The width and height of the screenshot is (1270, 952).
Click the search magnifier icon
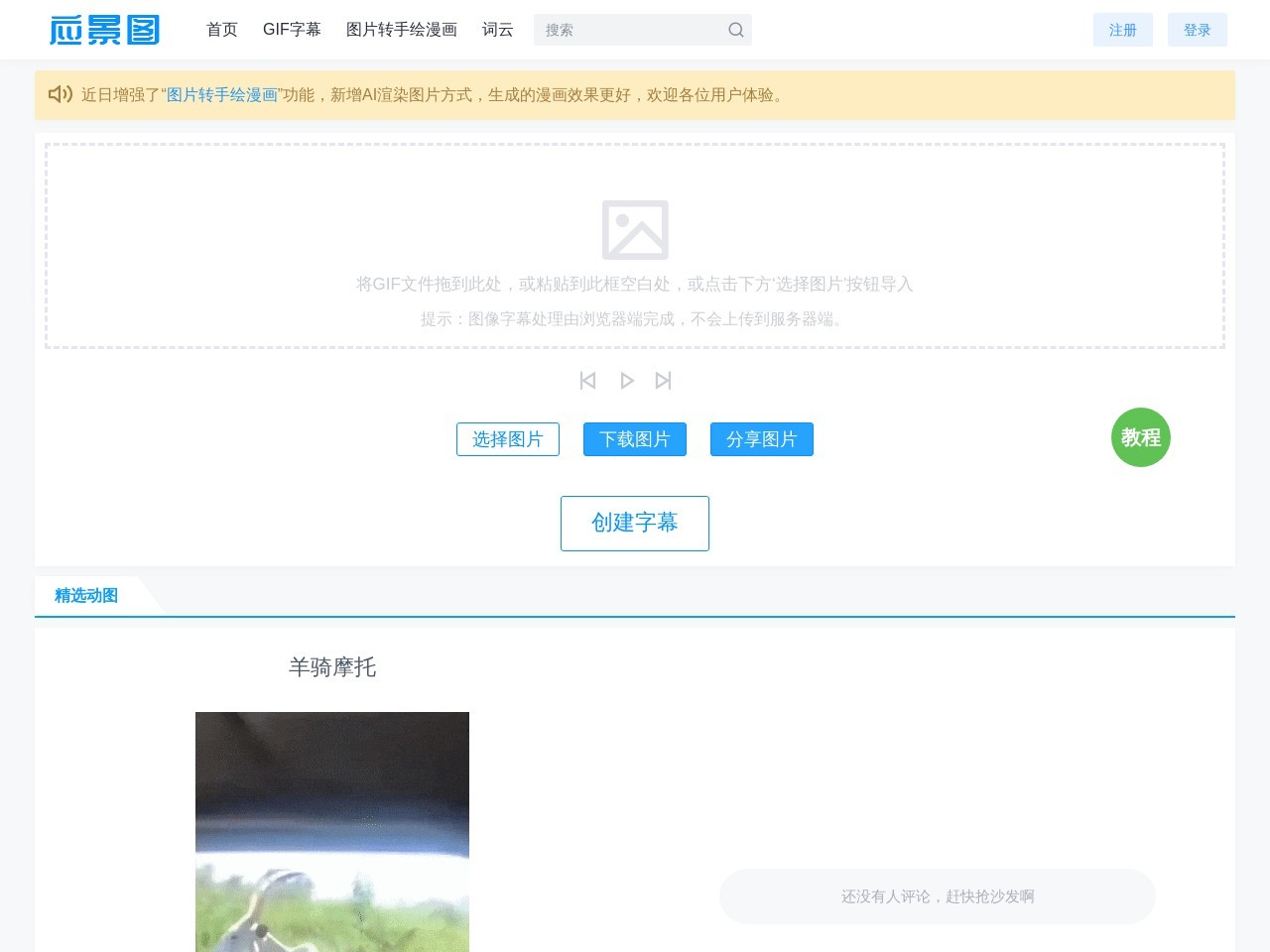(x=735, y=30)
